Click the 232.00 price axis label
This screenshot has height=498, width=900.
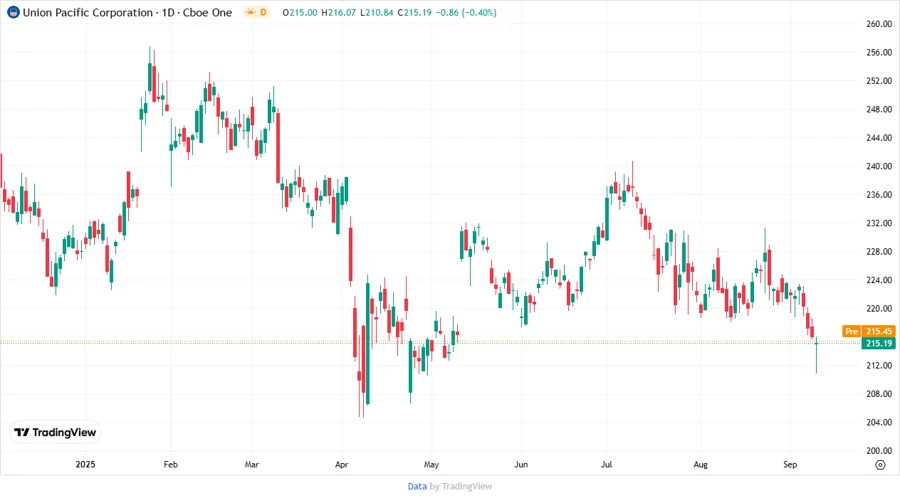click(879, 223)
